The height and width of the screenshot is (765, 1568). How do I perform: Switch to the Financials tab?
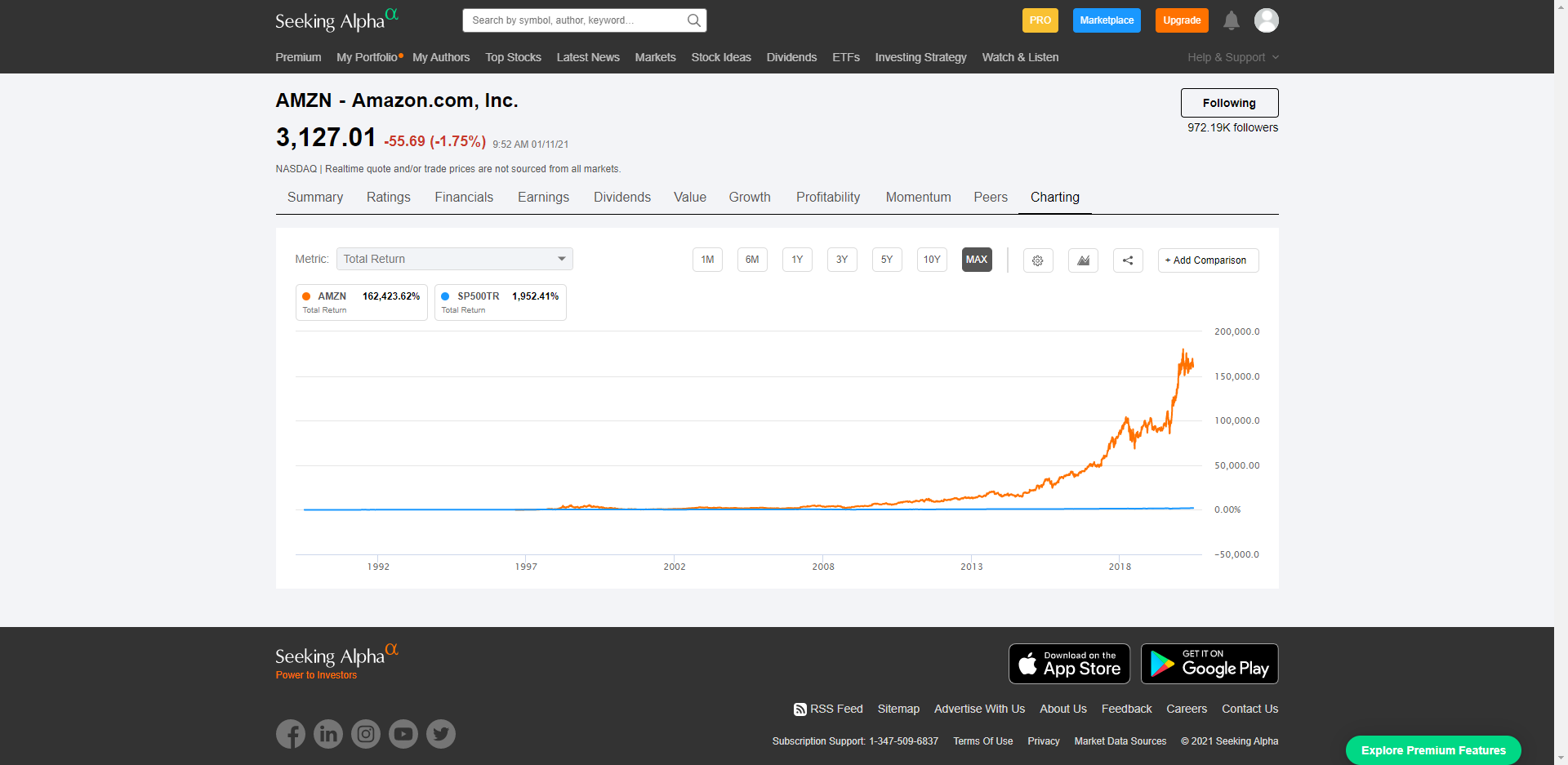464,198
